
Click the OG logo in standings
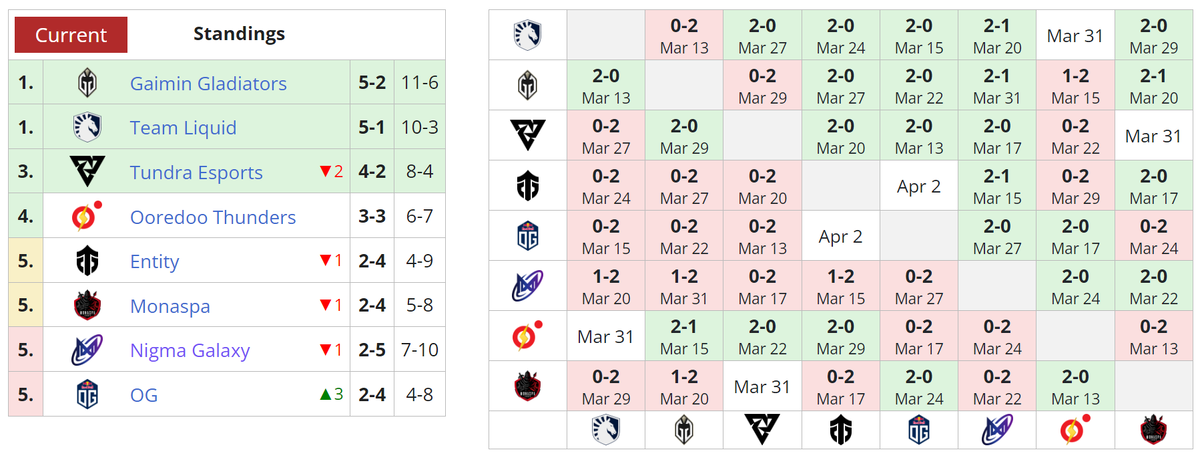[86, 394]
